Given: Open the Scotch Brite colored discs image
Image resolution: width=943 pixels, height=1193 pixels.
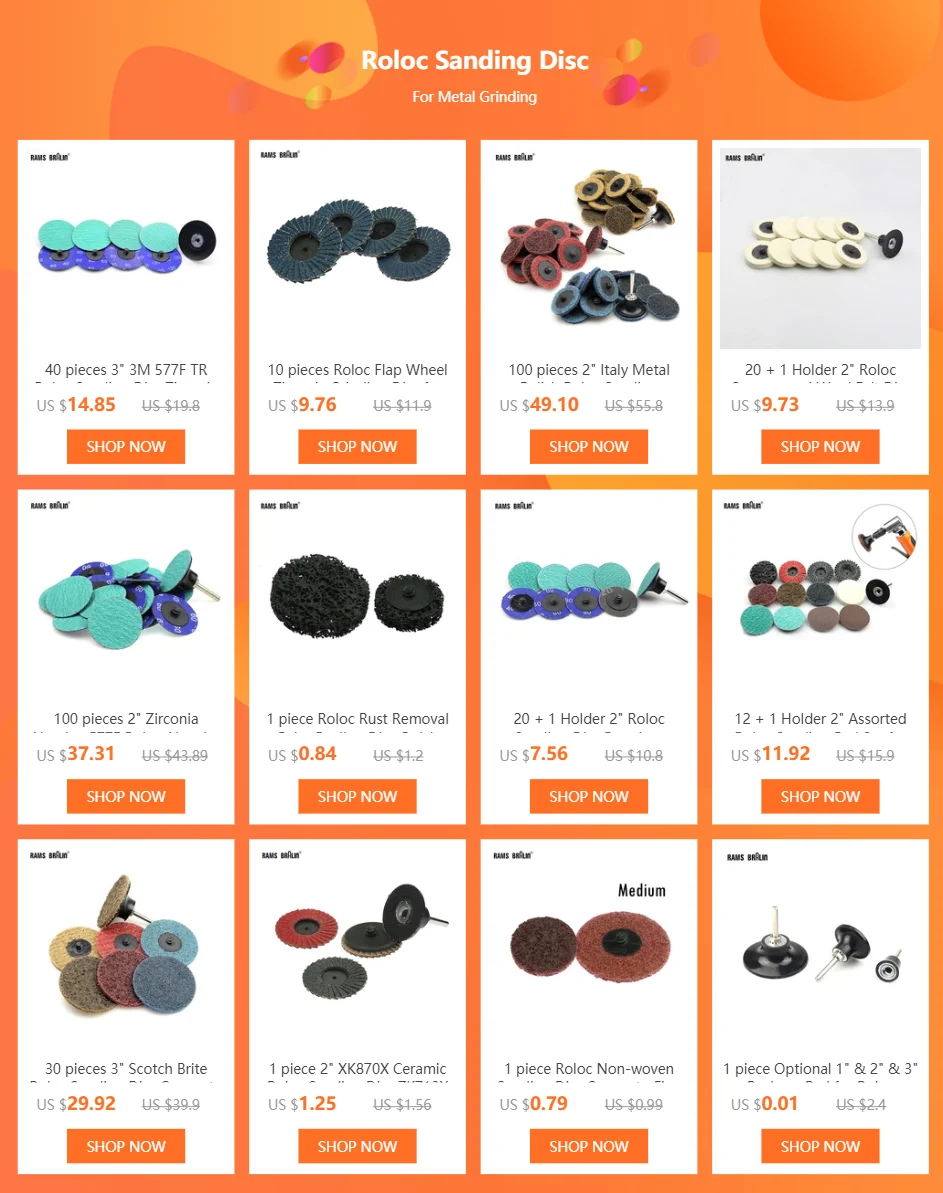Looking at the screenshot, I should coord(126,948).
